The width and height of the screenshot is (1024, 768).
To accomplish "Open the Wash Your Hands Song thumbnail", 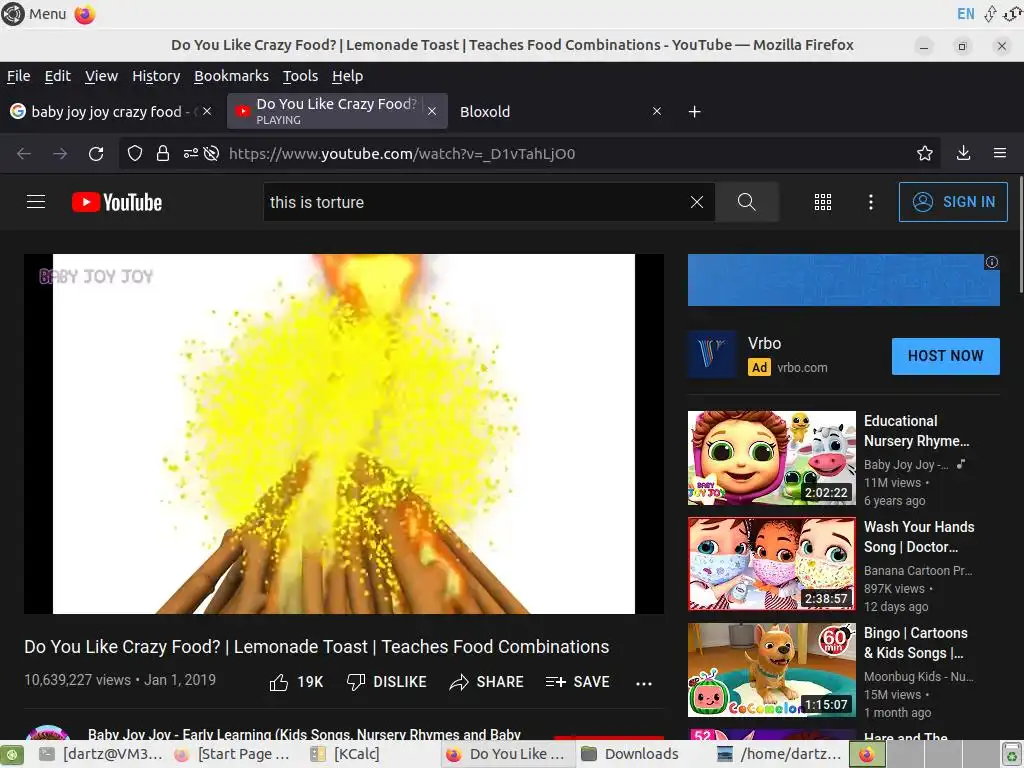I will pyautogui.click(x=771, y=564).
